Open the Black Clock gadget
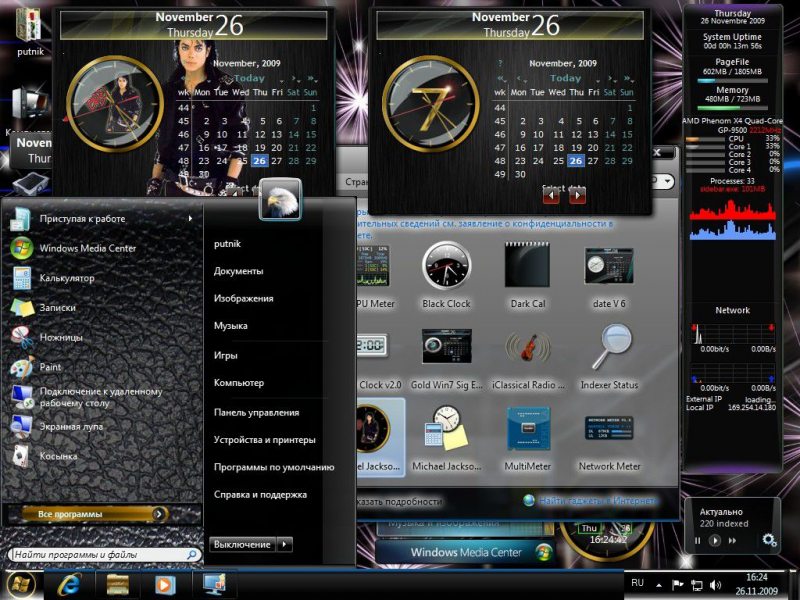 click(x=446, y=276)
